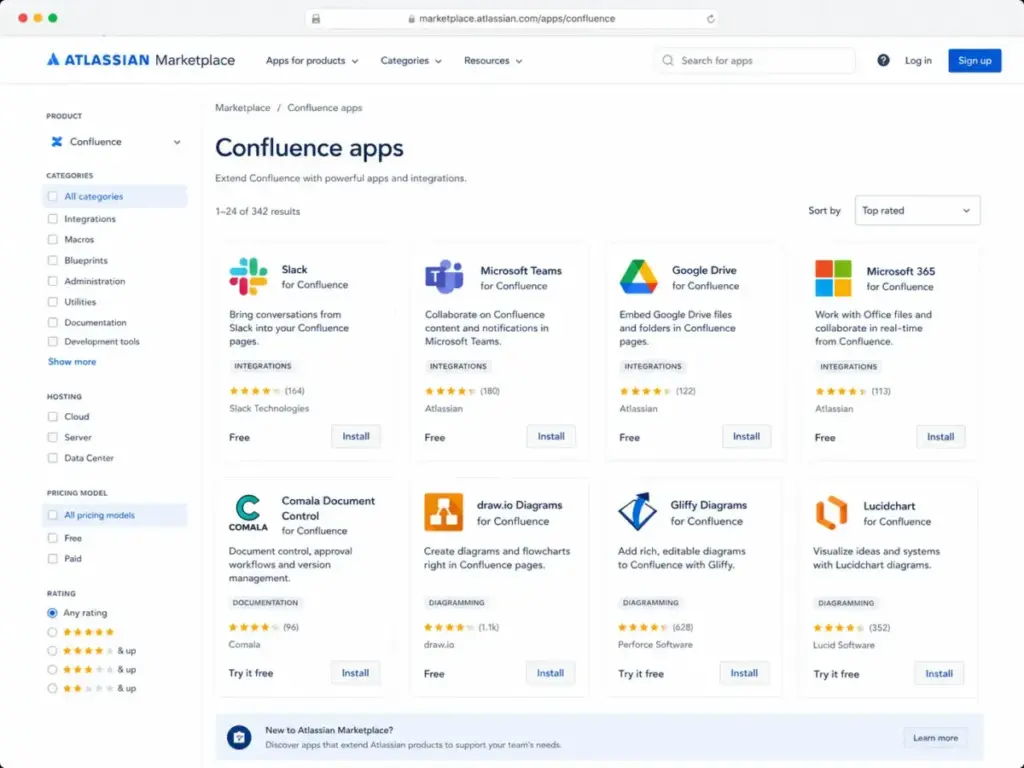The image size is (1024, 768).
Task: Click the site settings icon left of URL
Action: coord(316,18)
